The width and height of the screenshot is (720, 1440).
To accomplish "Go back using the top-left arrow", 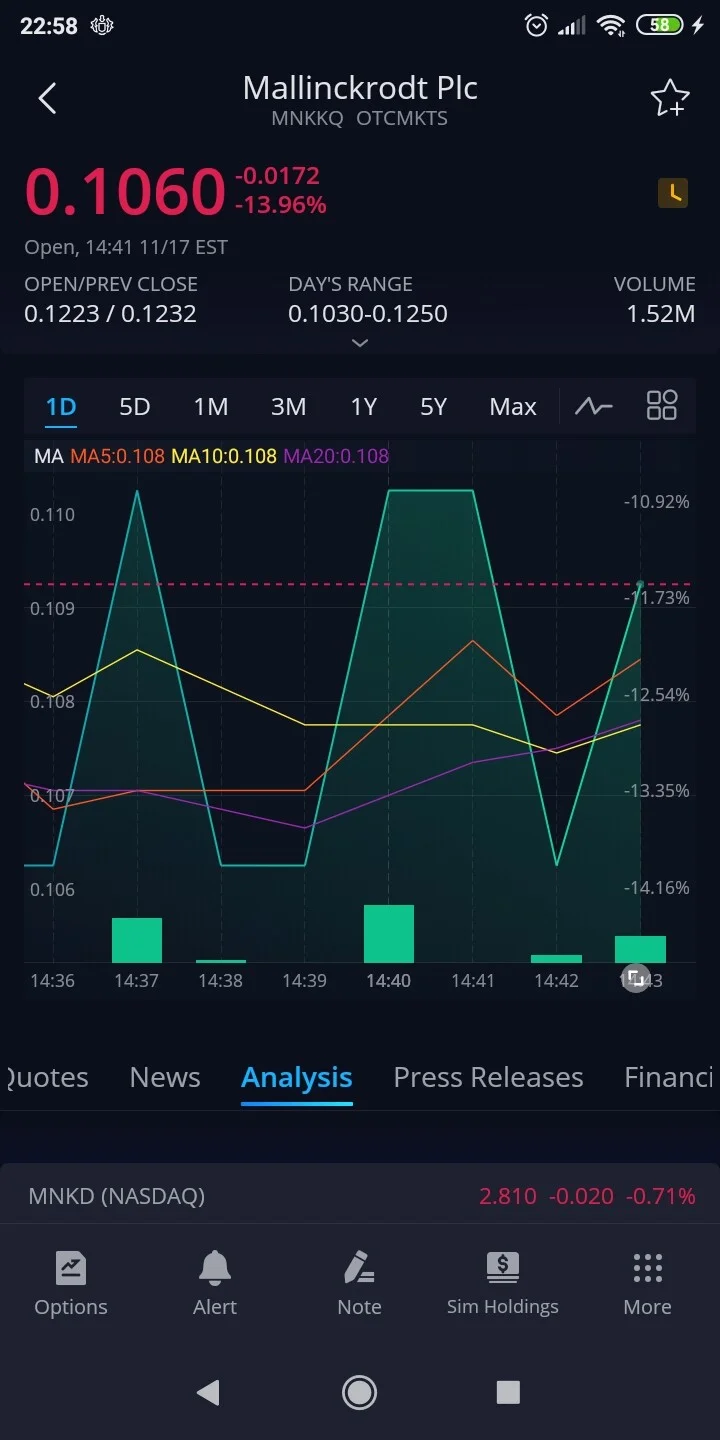I will click(x=47, y=98).
